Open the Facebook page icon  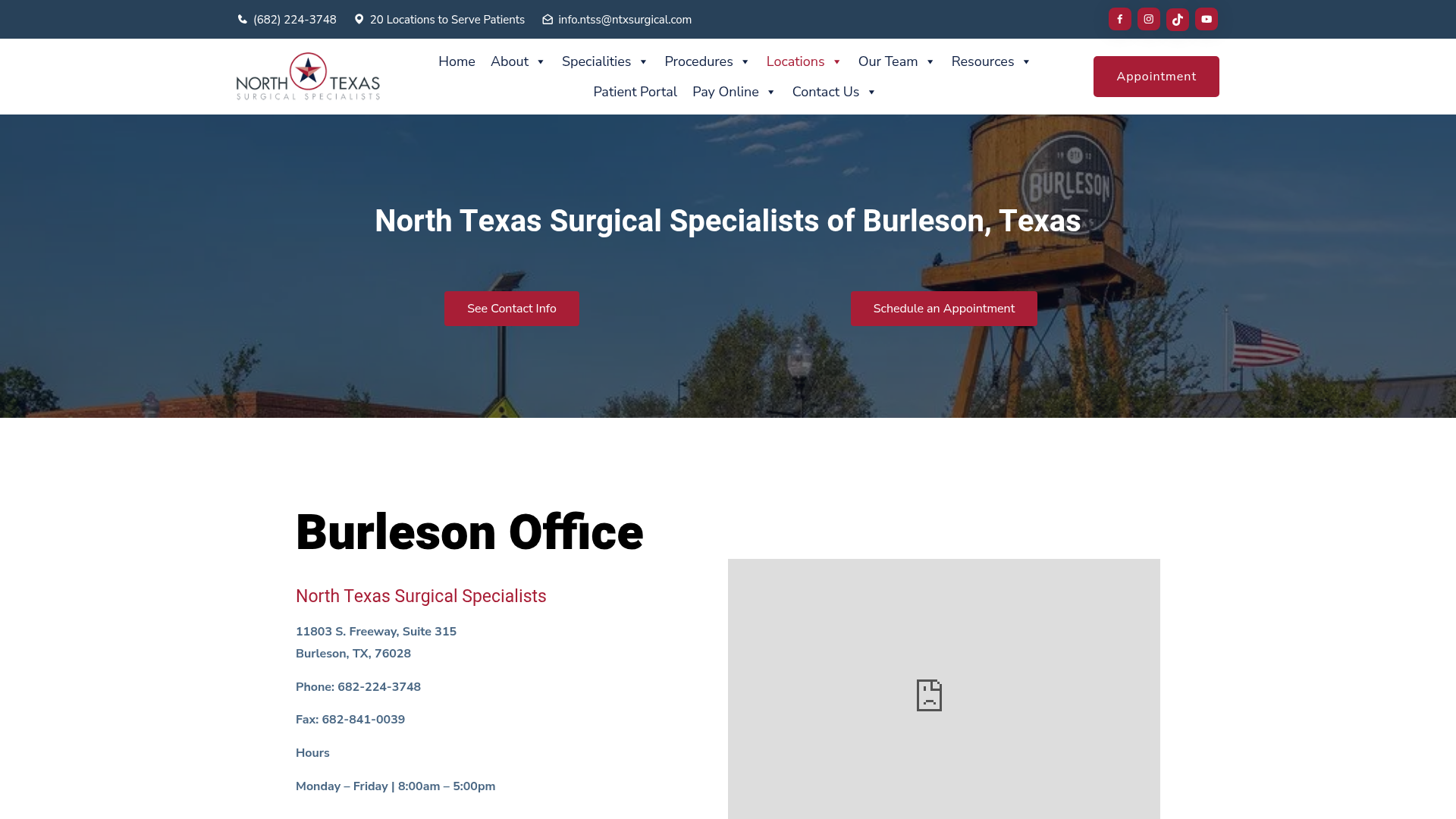[1119, 19]
